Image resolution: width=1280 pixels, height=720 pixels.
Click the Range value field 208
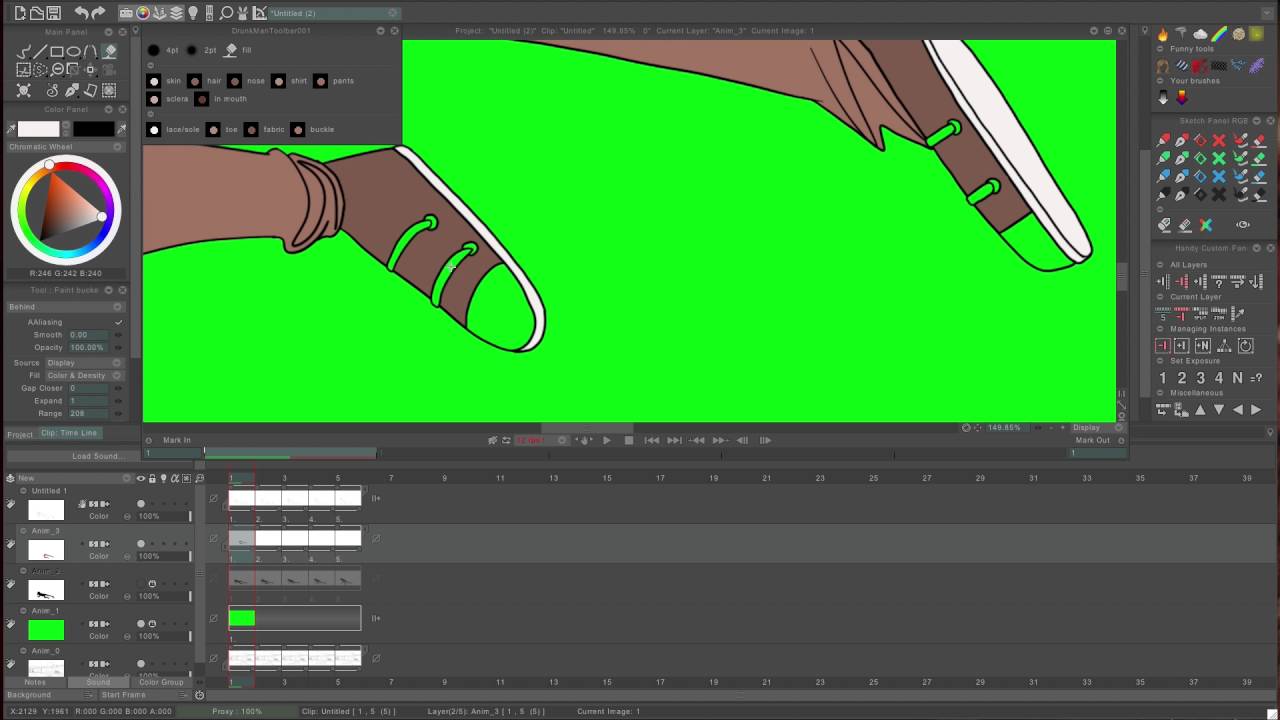tap(87, 414)
